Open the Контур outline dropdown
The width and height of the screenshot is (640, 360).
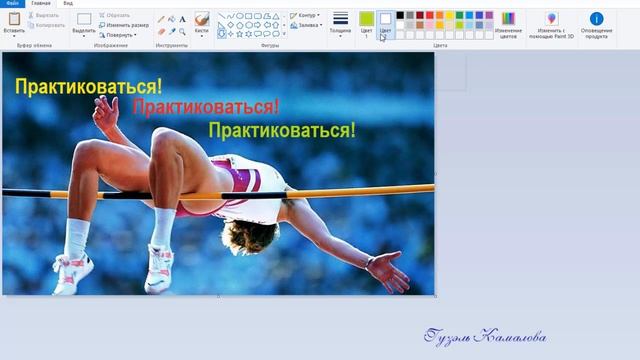305,16
